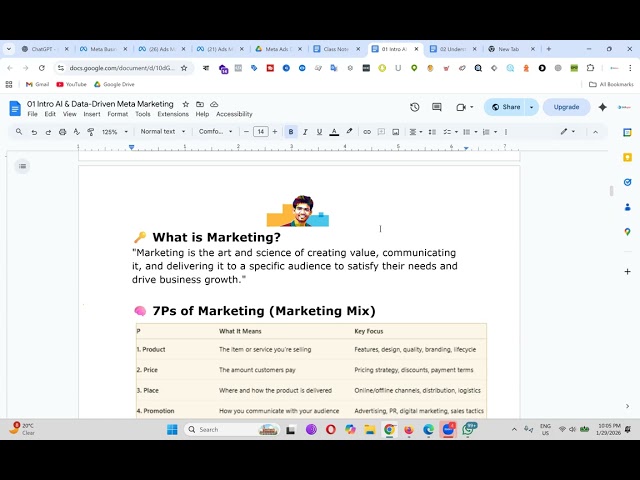
Task: Open the Move to folder icon
Action: pyautogui.click(x=200, y=104)
